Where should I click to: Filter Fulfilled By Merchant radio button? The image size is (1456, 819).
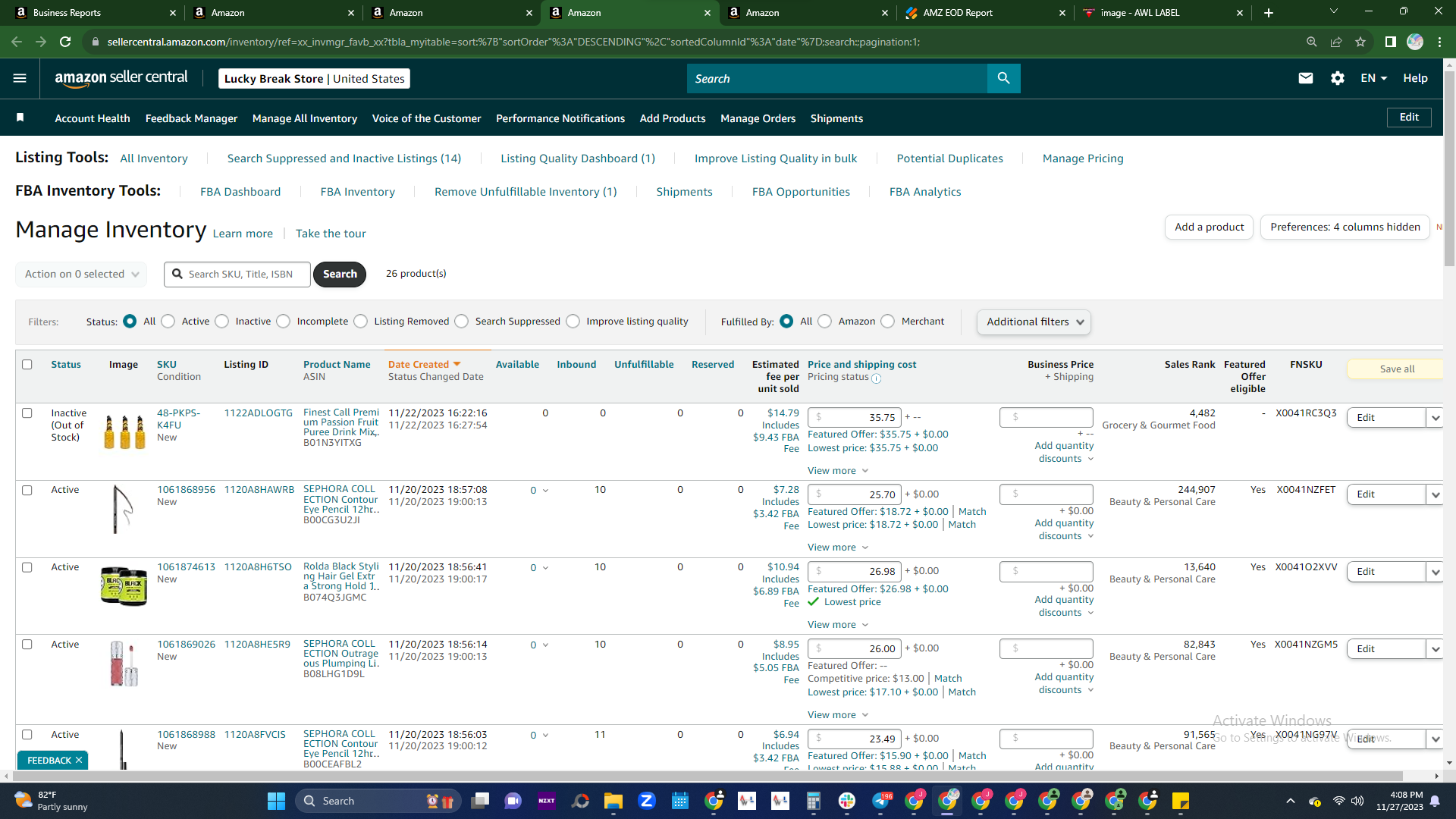tap(888, 322)
